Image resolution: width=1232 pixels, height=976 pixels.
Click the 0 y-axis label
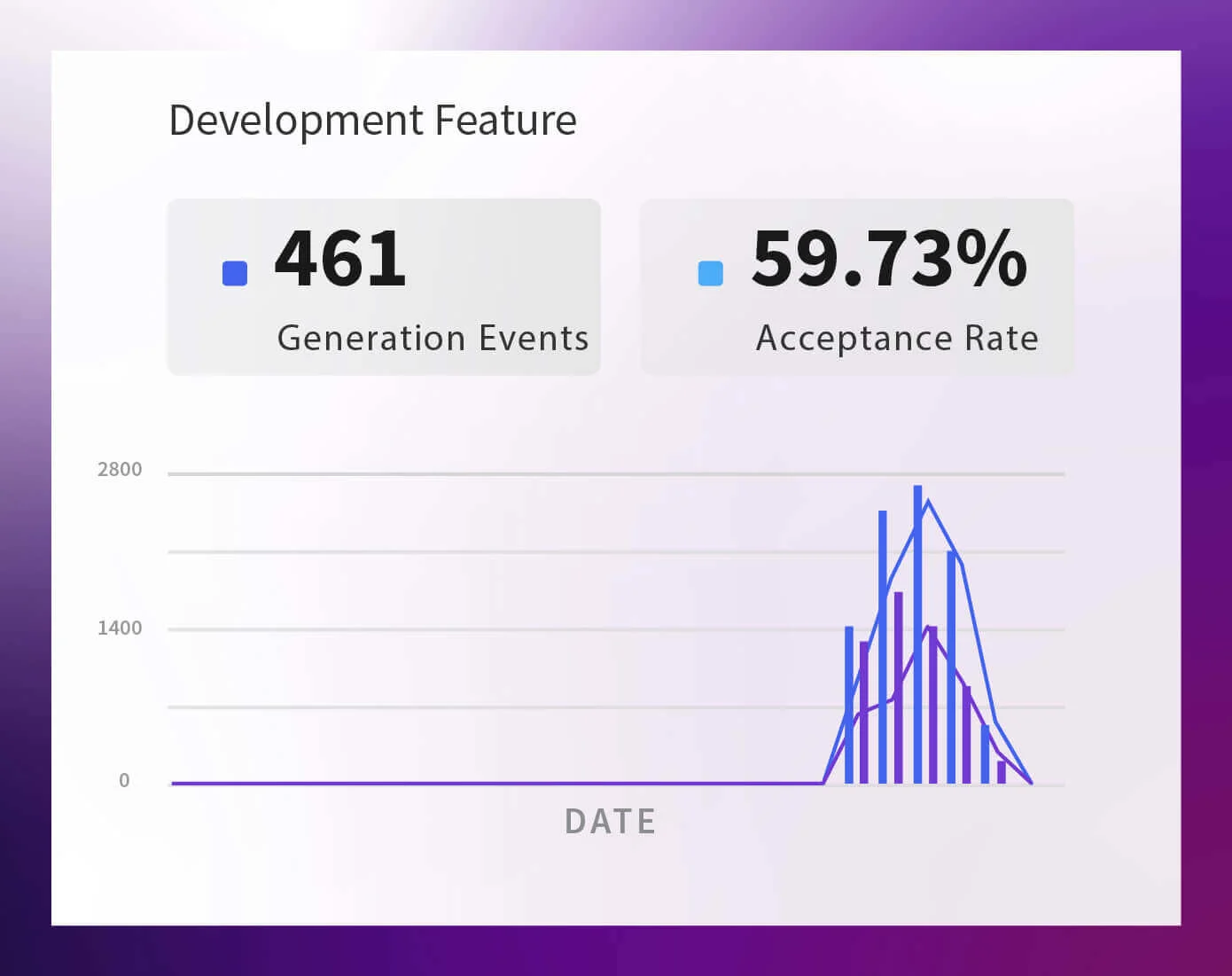click(x=124, y=781)
